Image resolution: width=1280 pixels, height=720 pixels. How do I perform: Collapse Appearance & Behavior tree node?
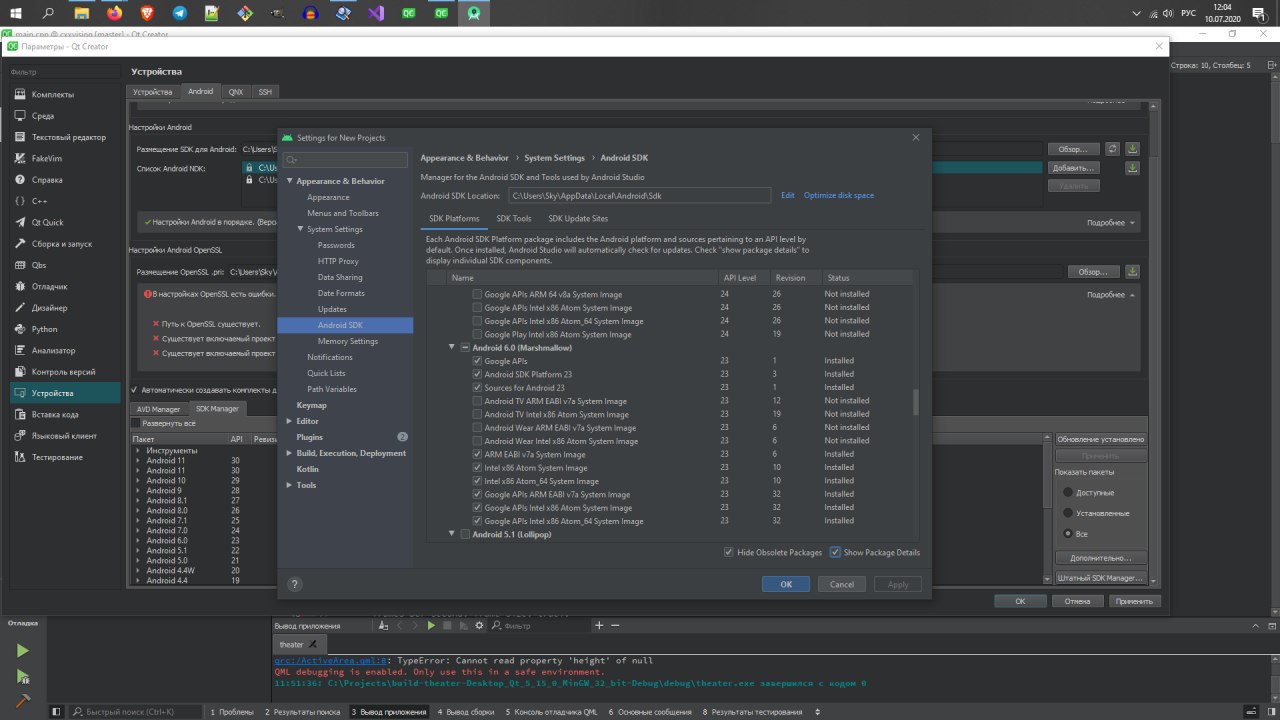[290, 181]
